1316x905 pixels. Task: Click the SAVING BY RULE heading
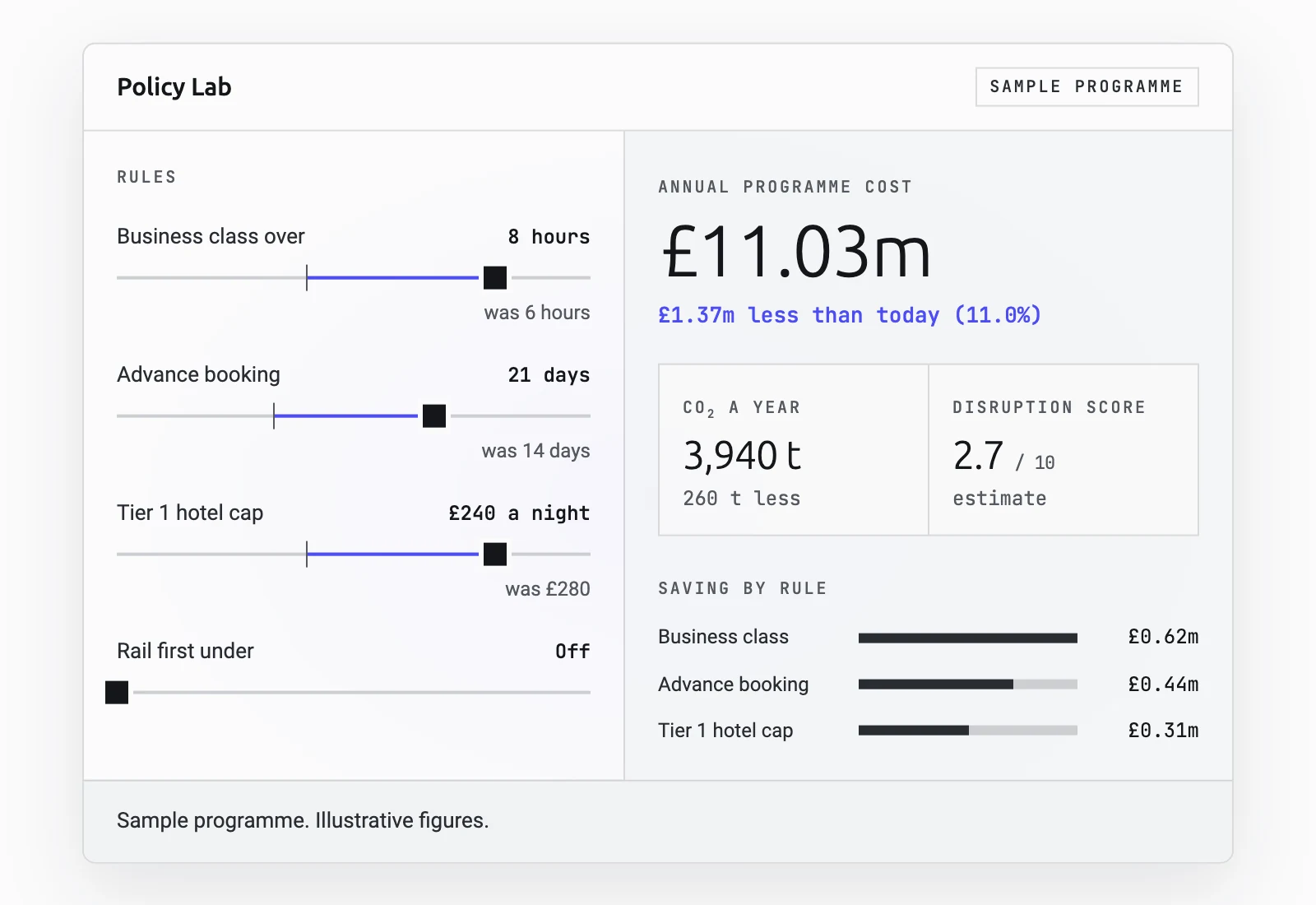[742, 588]
